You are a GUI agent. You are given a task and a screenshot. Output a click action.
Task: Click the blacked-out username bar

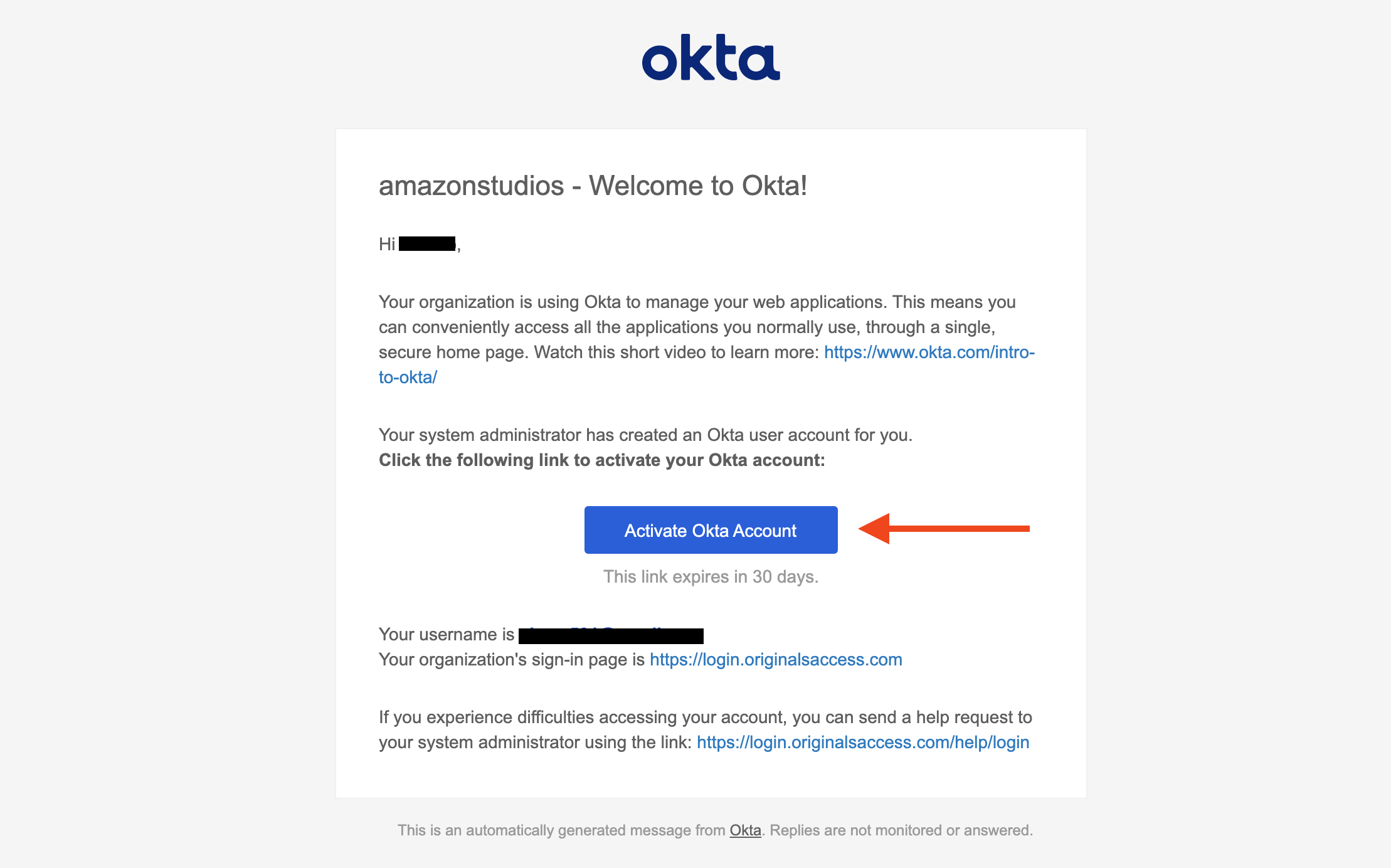tap(611, 635)
